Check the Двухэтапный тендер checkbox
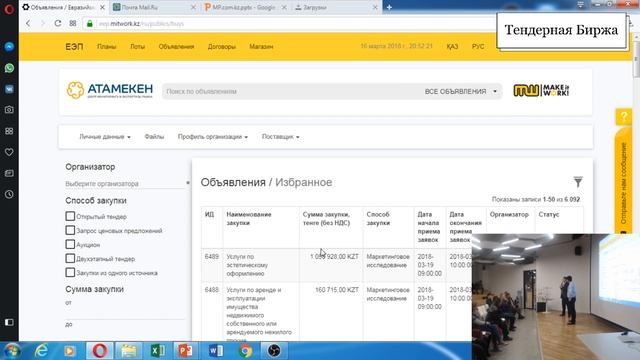This screenshot has height=360, width=640. [70, 258]
